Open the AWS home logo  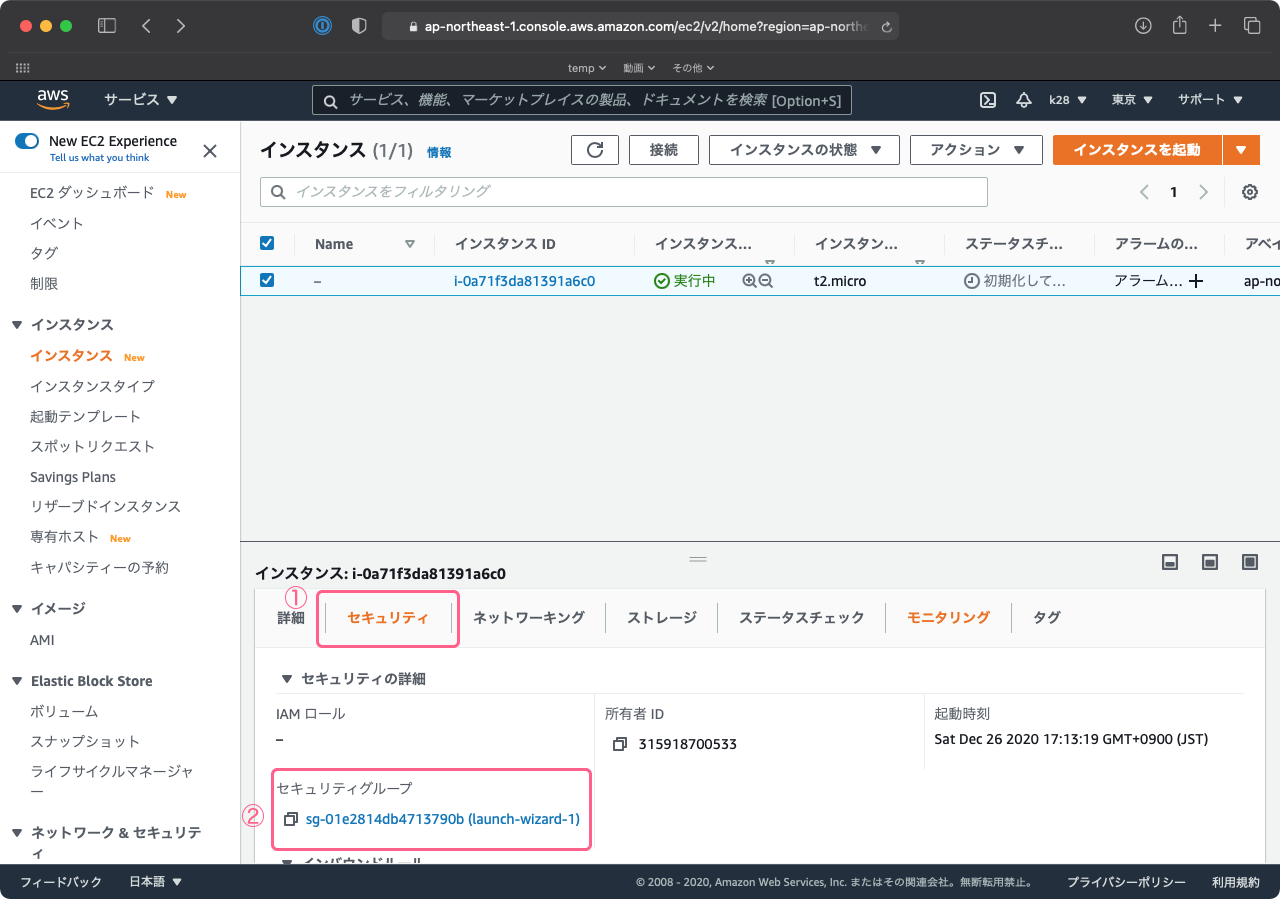53,99
